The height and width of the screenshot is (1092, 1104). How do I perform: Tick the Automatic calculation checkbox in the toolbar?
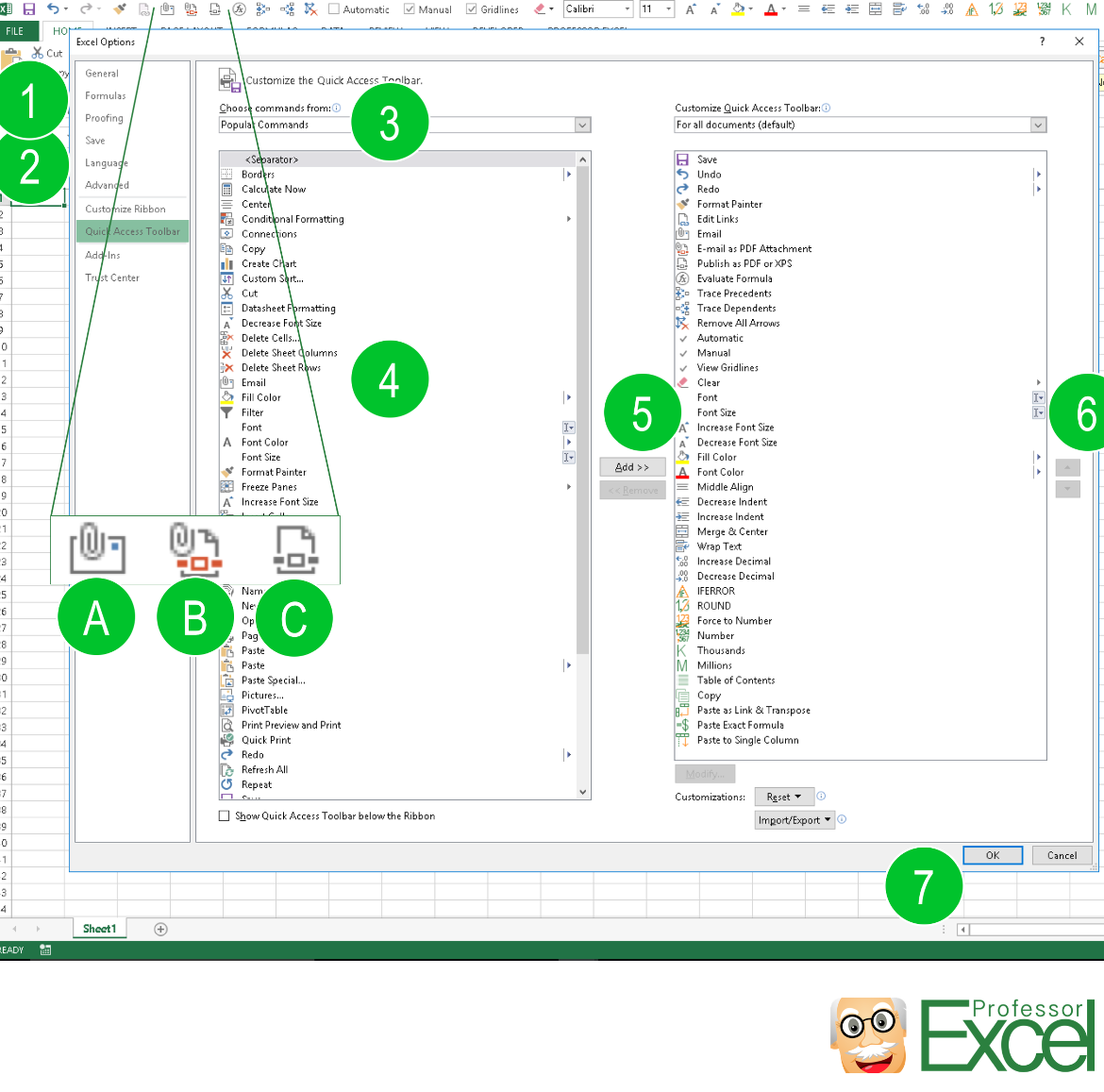coord(334,9)
